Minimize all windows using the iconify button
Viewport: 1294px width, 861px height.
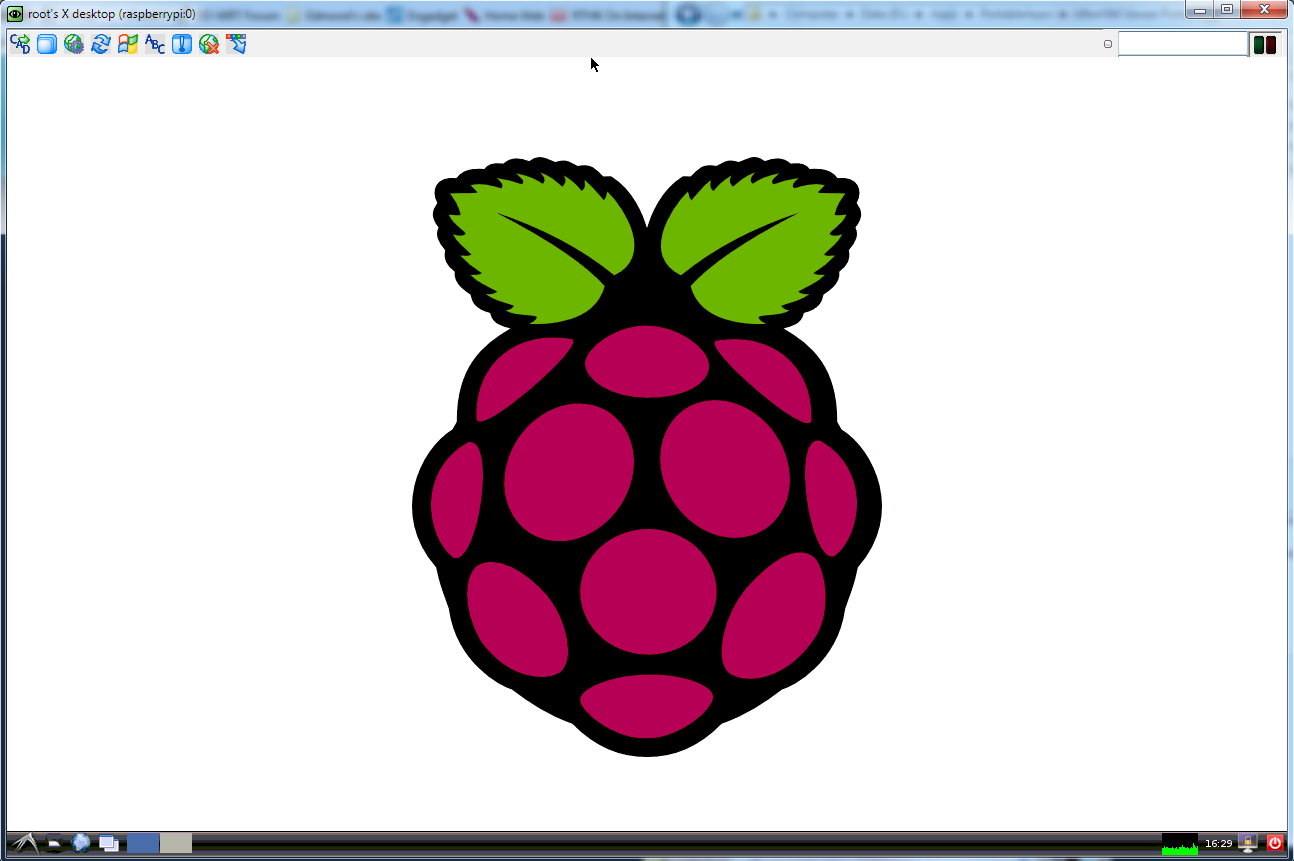point(109,843)
